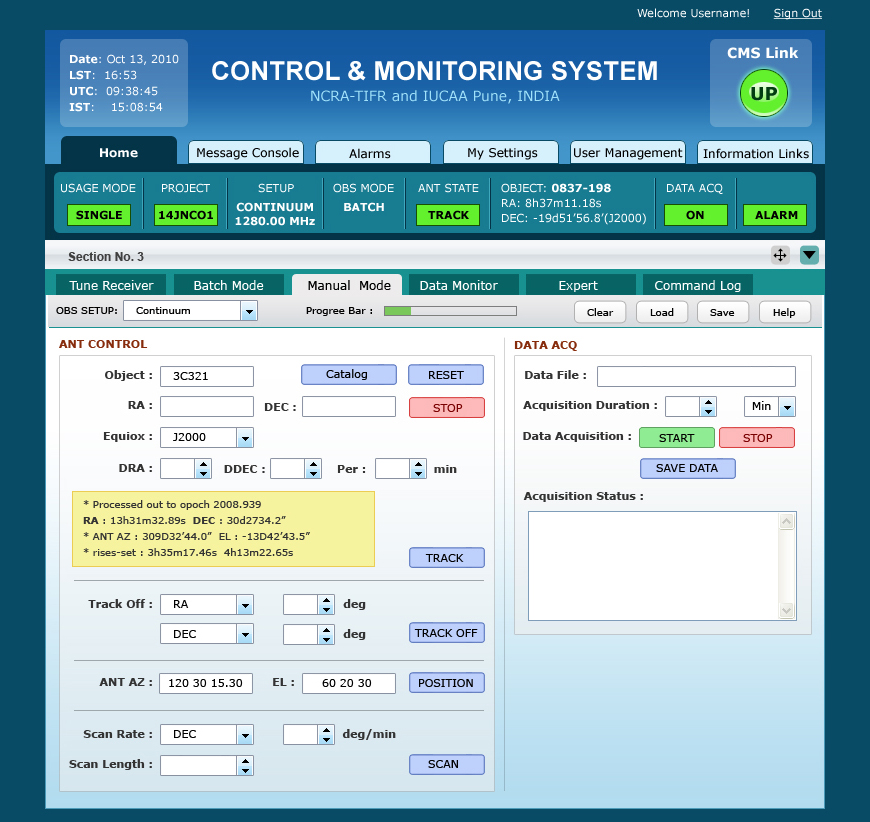Open the object Catalog button
This screenshot has height=822, width=870.
pos(348,375)
